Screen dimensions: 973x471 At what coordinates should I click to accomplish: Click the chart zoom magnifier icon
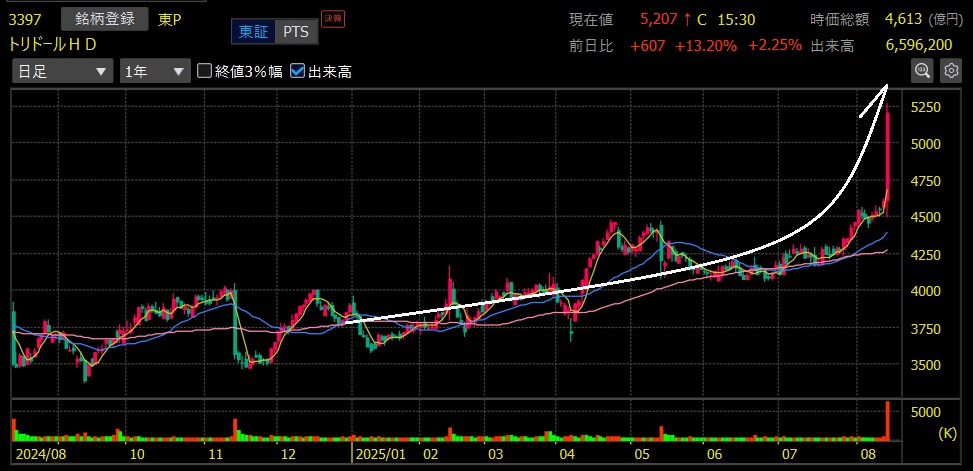click(x=922, y=71)
